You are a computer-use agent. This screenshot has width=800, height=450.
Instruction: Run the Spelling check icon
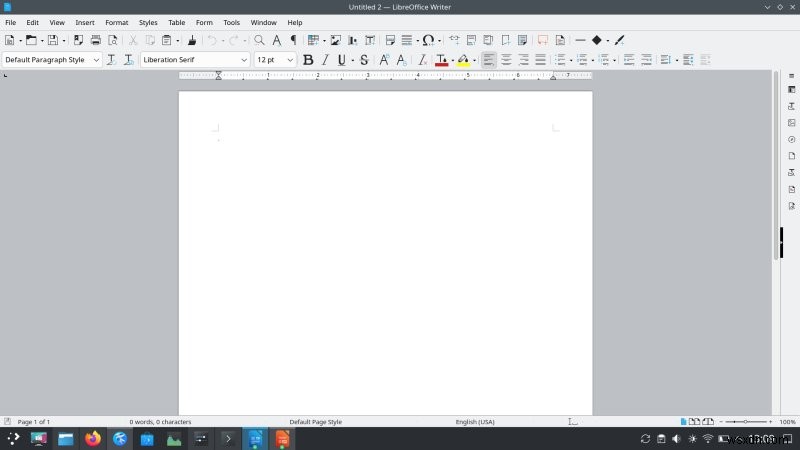tap(277, 40)
